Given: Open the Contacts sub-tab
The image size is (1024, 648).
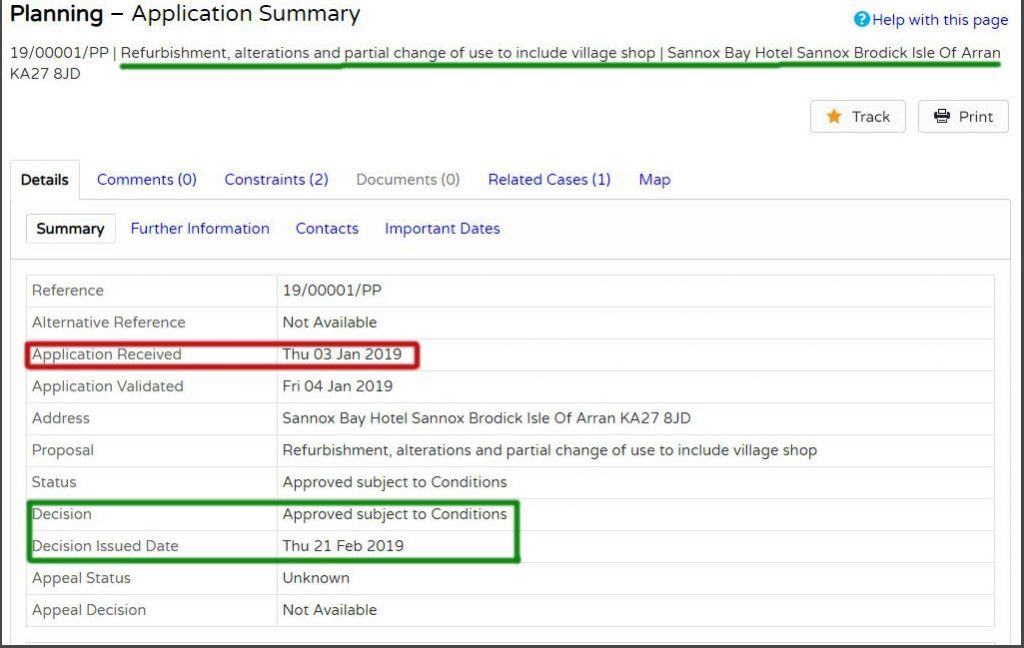Looking at the screenshot, I should [x=327, y=229].
